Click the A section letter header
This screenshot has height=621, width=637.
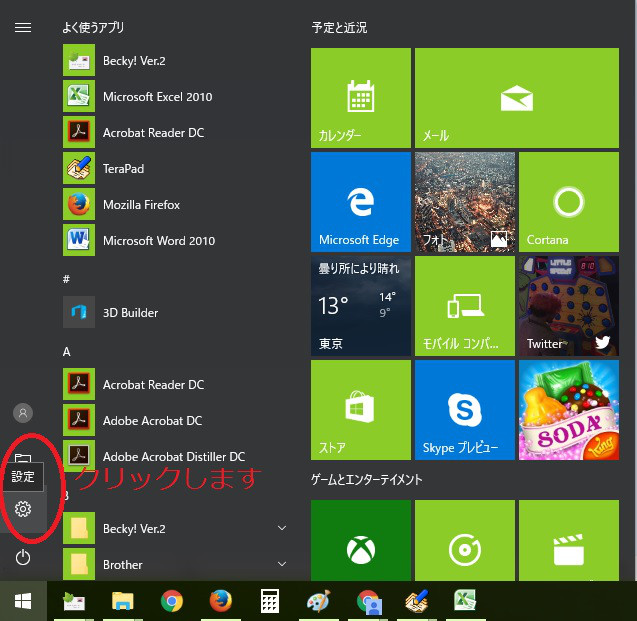pos(67,351)
